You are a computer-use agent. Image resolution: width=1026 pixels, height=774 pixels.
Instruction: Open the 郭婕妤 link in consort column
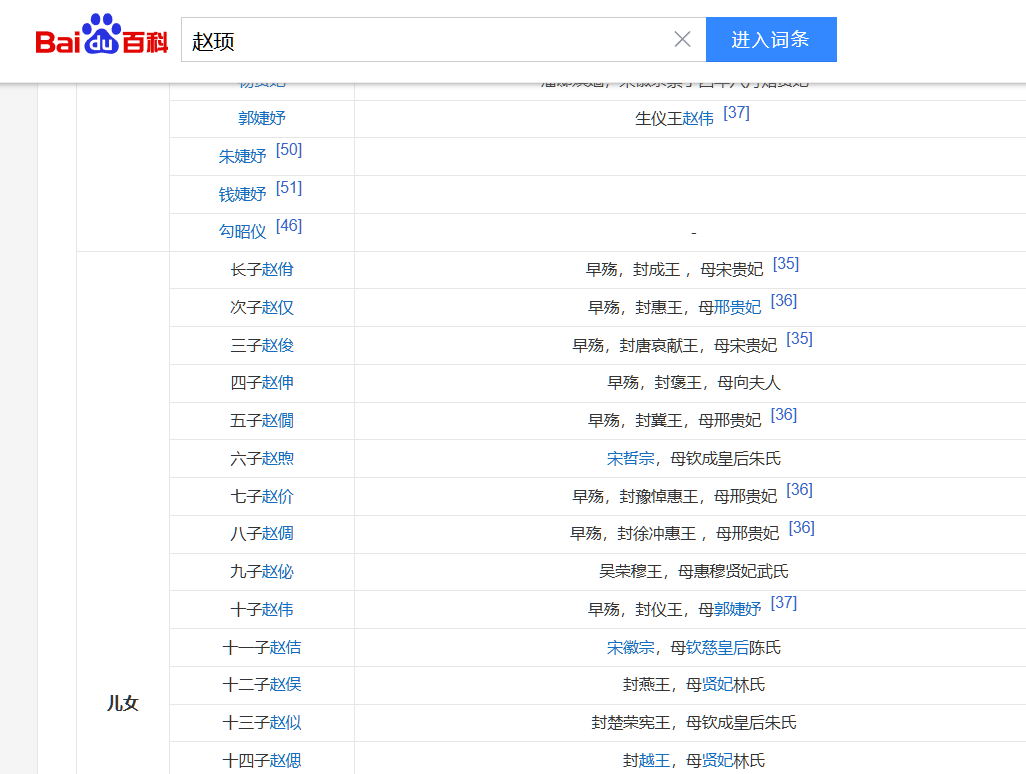[262, 118]
